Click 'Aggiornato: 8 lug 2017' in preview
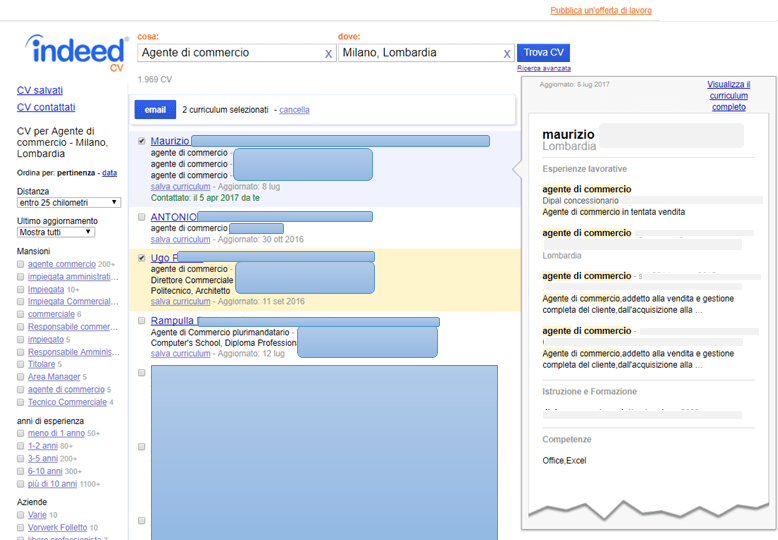 pyautogui.click(x=575, y=84)
